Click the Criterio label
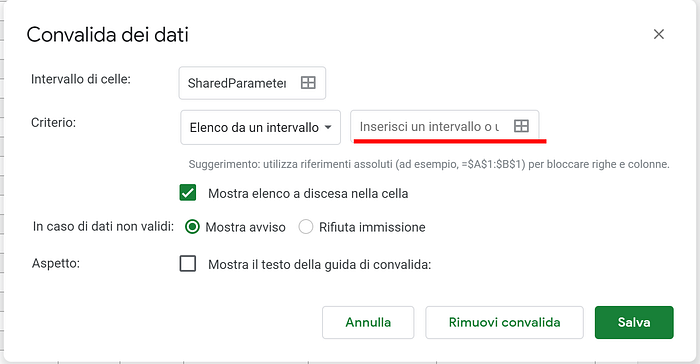 [53, 122]
